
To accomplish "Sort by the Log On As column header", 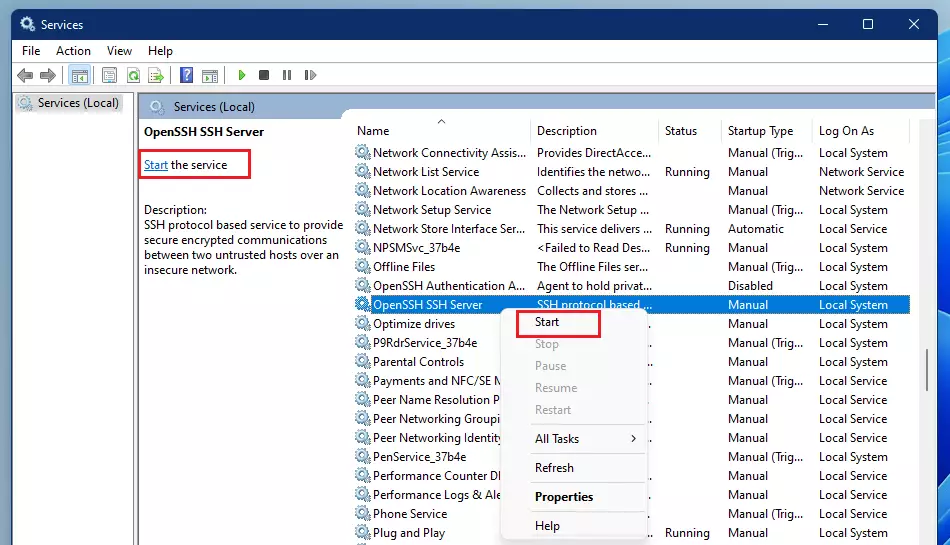I will (861, 131).
